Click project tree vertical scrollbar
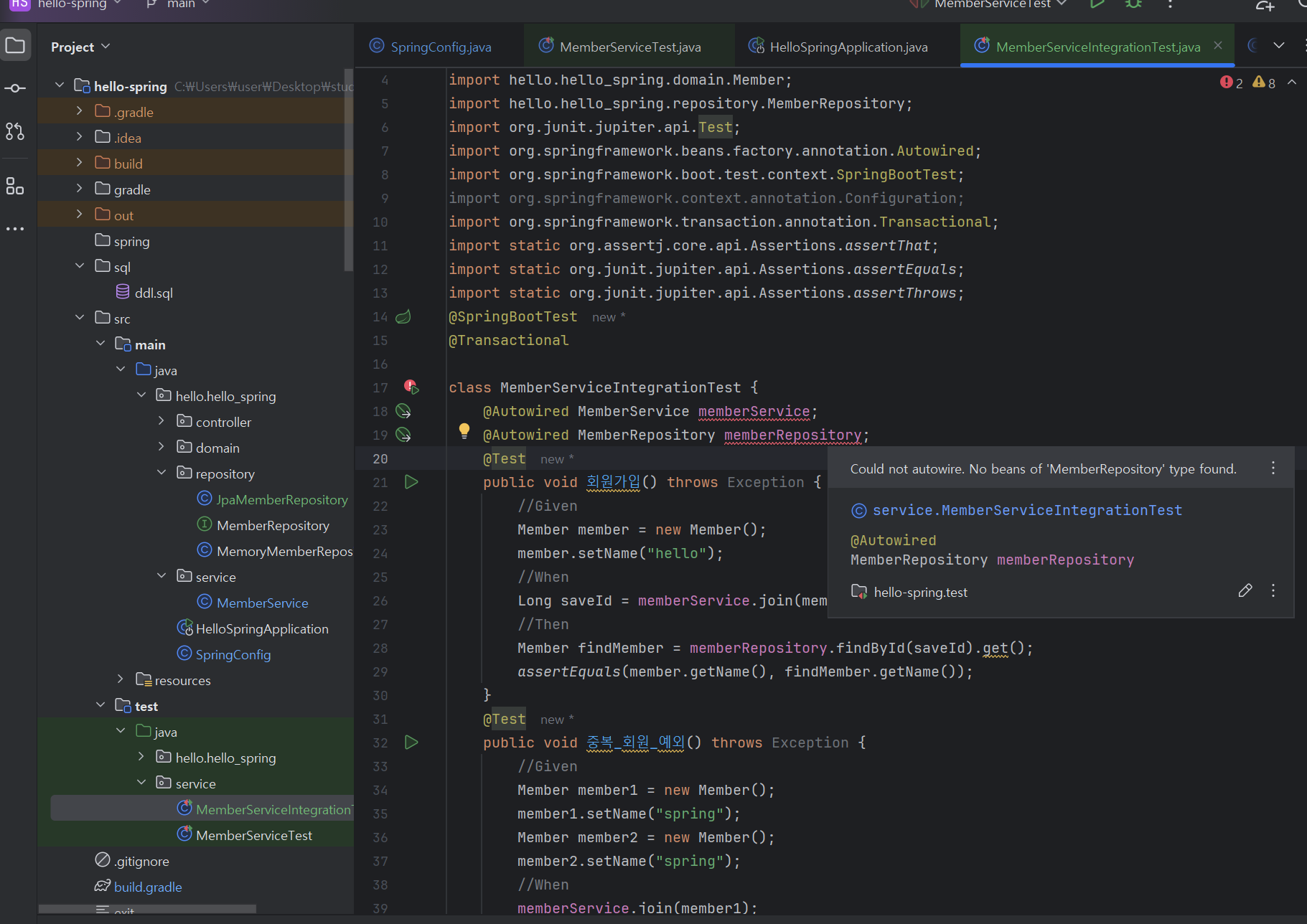Screen dimensions: 1307x924 (x=349, y=170)
